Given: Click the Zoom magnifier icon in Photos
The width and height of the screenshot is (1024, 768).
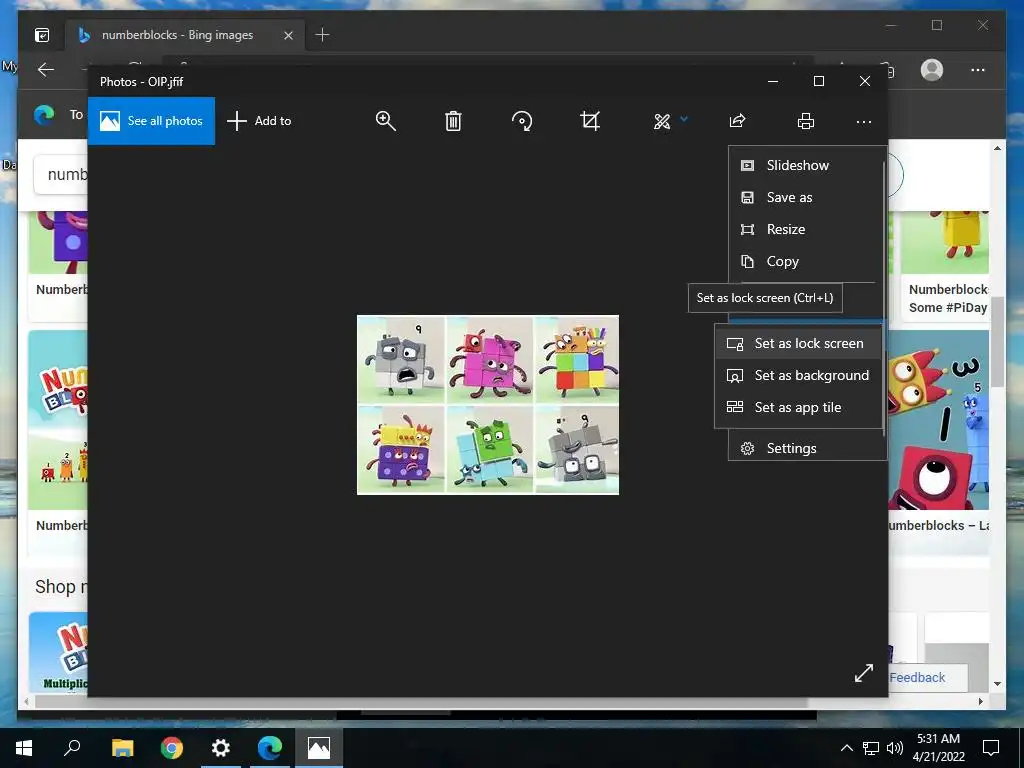Looking at the screenshot, I should click(385, 121).
